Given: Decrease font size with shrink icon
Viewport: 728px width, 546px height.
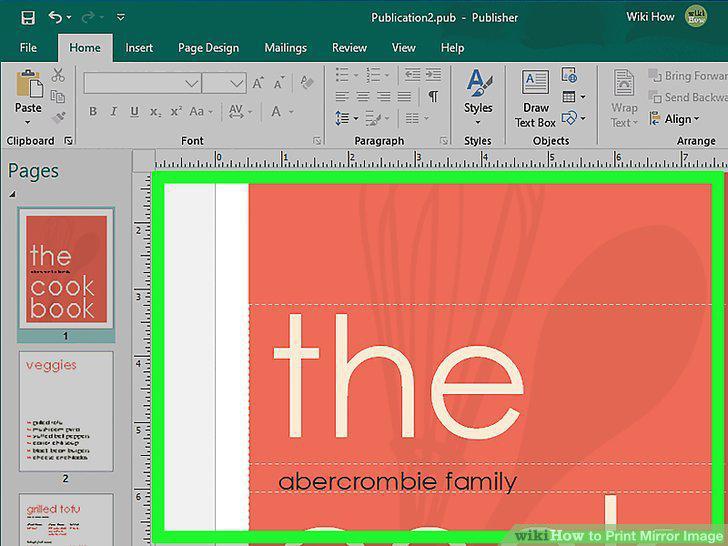Looking at the screenshot, I should coord(279,83).
